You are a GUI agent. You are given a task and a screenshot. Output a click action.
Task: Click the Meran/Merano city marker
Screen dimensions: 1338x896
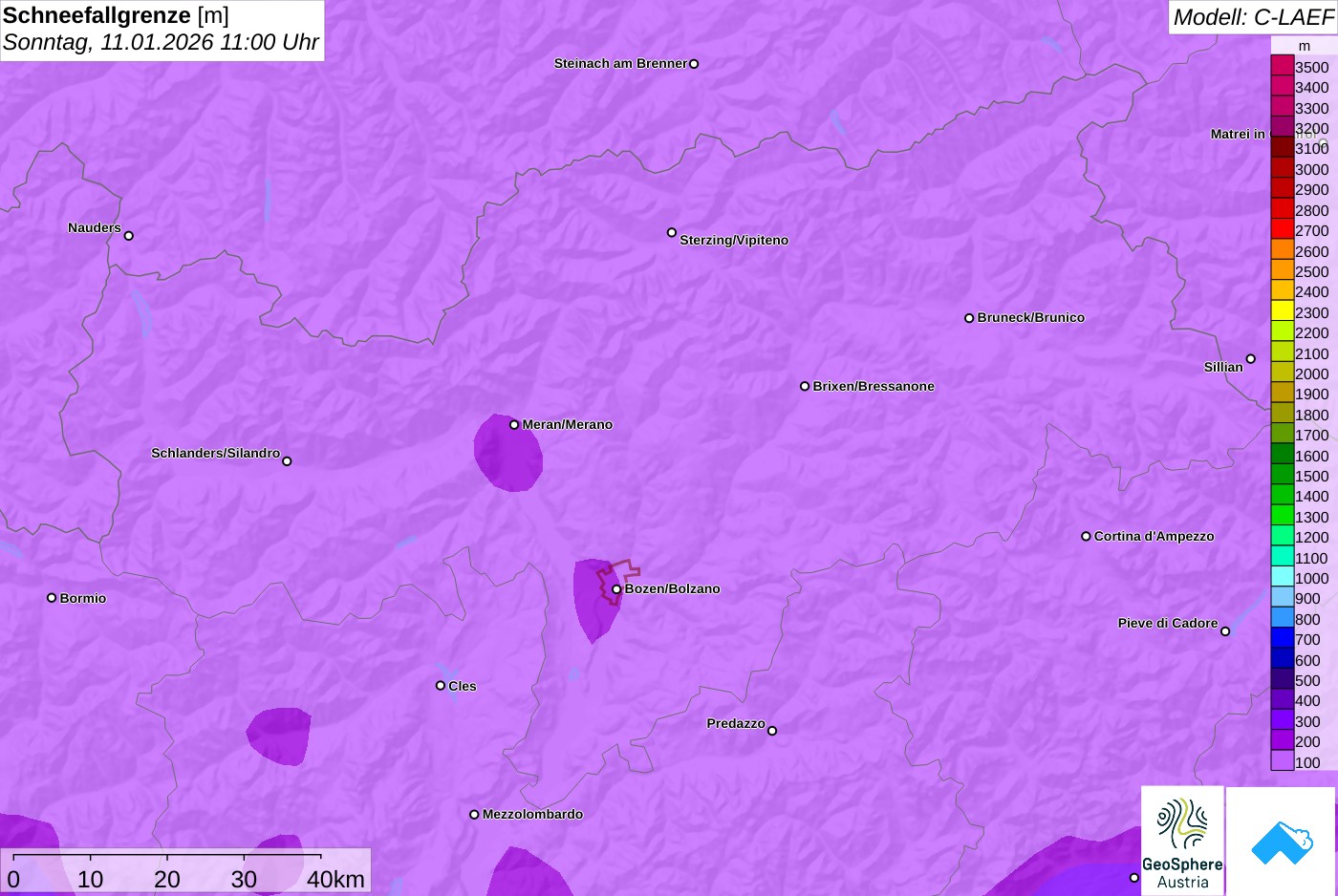tap(514, 425)
